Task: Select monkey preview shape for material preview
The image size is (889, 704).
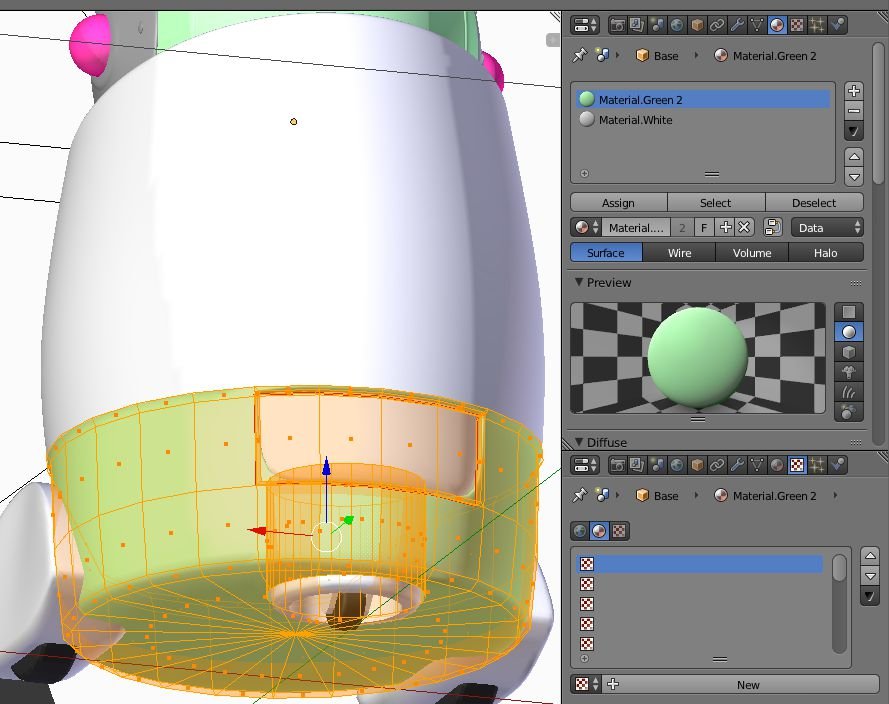Action: tap(849, 372)
